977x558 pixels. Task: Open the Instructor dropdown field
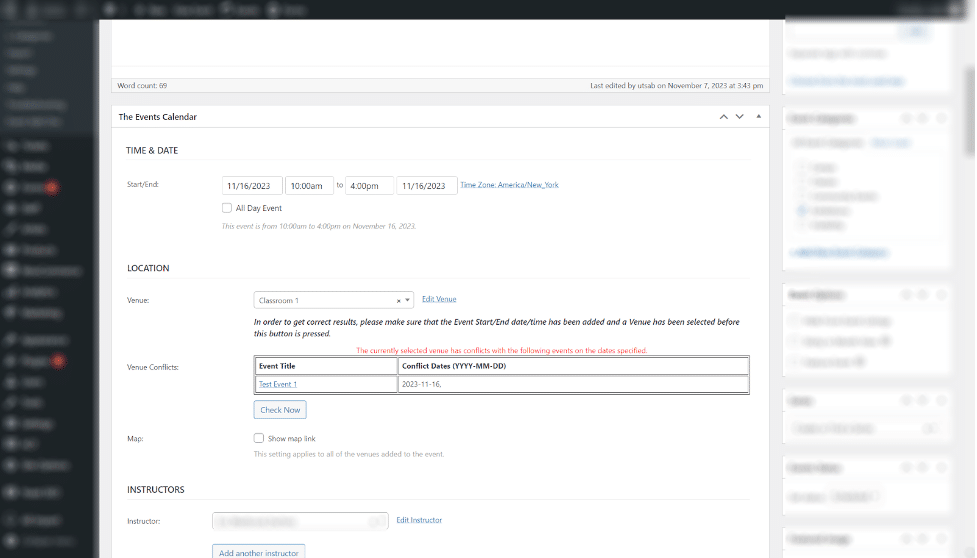300,521
